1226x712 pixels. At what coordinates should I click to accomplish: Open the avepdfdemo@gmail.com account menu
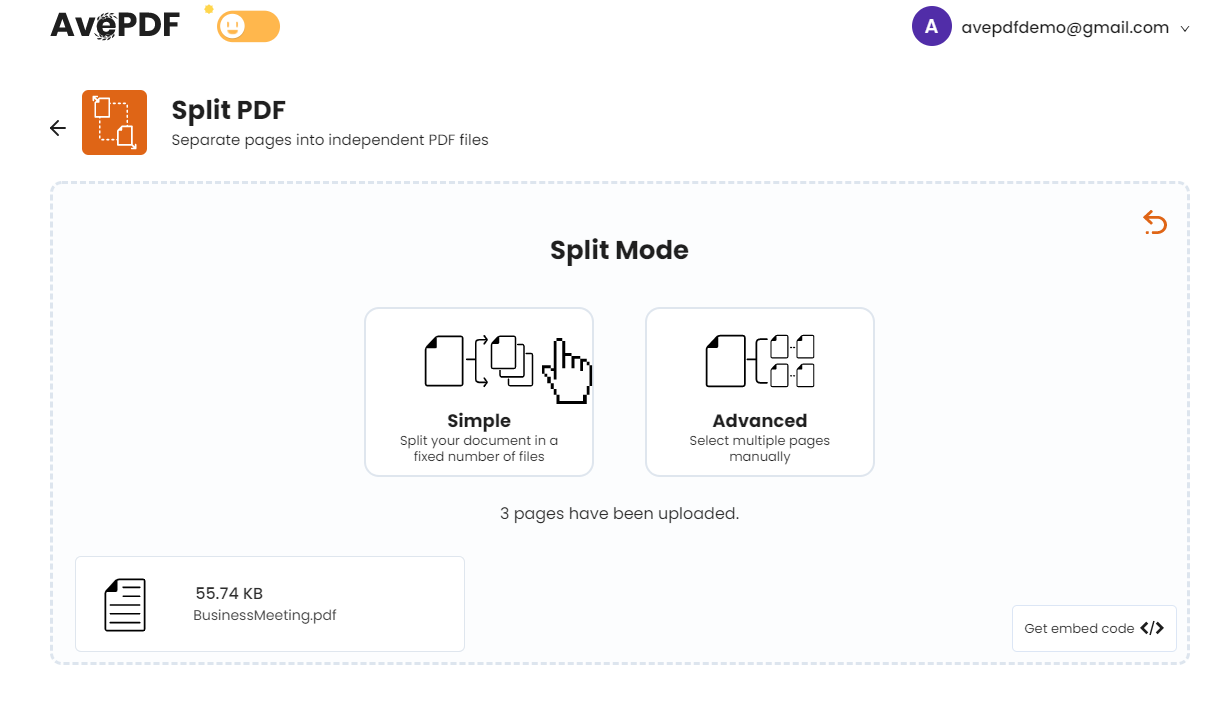tap(1065, 28)
